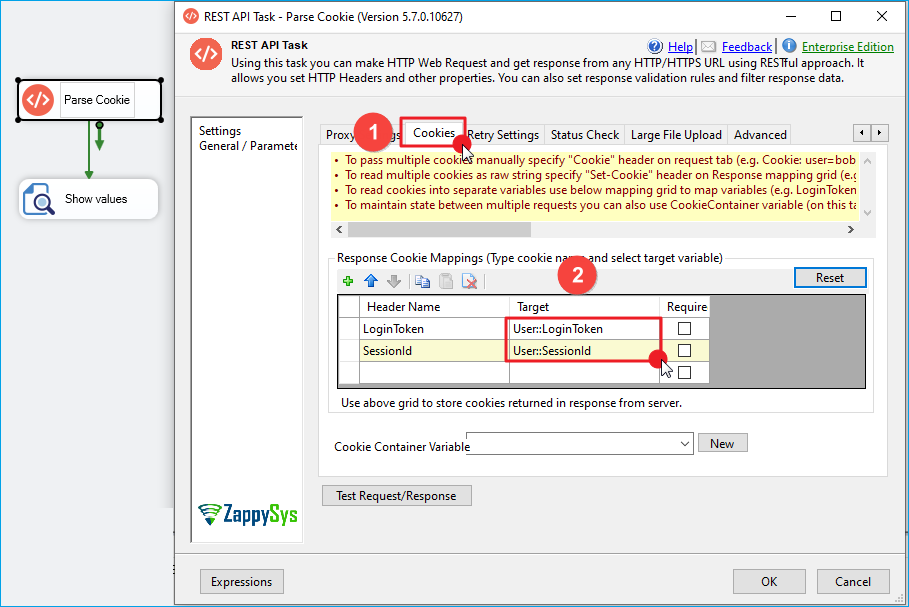909x607 pixels.
Task: Click the grey move down arrow
Action: (x=393, y=282)
